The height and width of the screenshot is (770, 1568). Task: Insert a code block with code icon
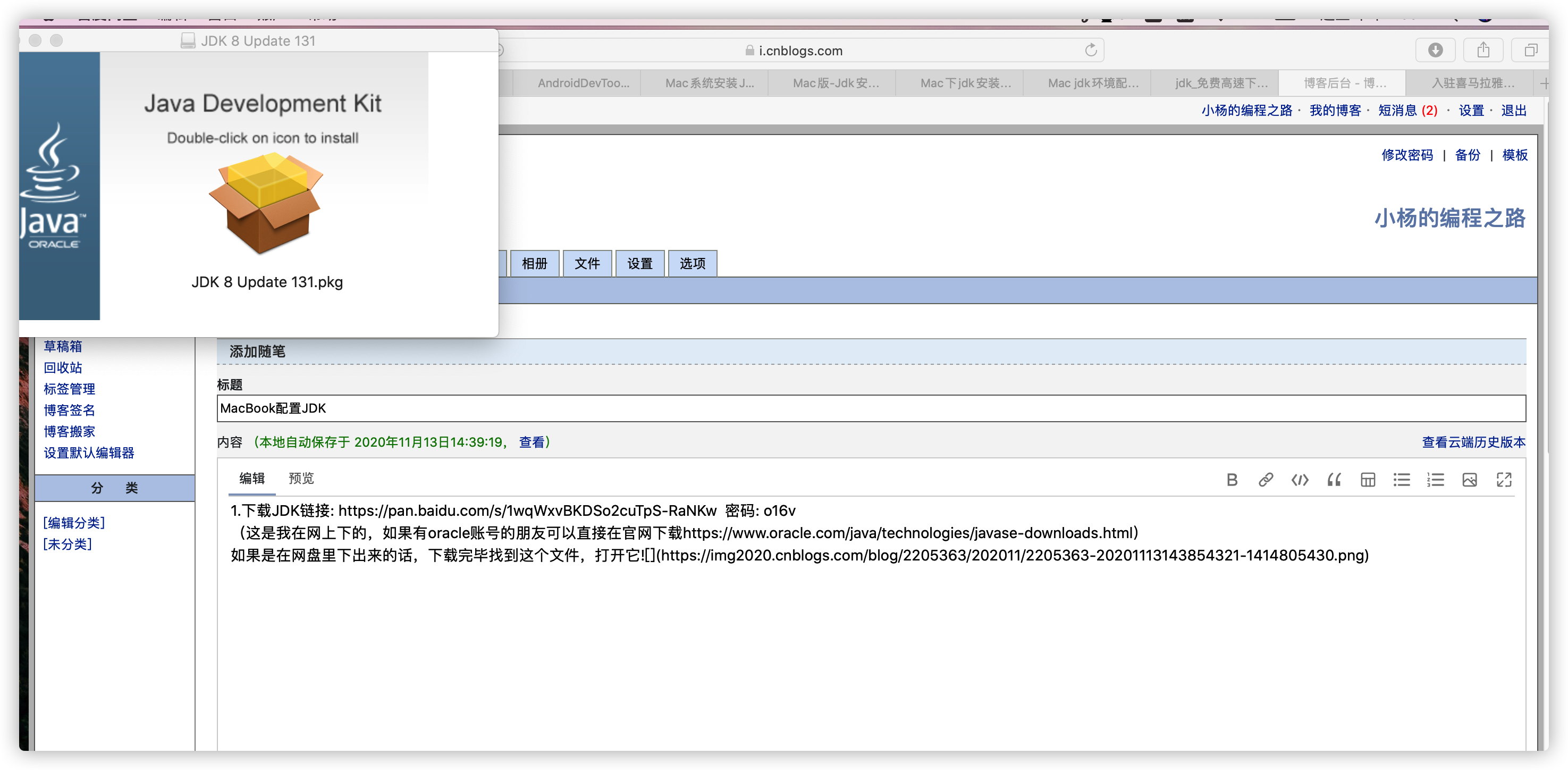(x=1300, y=480)
